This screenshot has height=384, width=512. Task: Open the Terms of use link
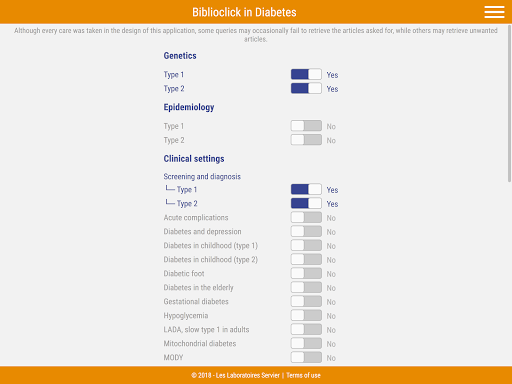pos(303,375)
